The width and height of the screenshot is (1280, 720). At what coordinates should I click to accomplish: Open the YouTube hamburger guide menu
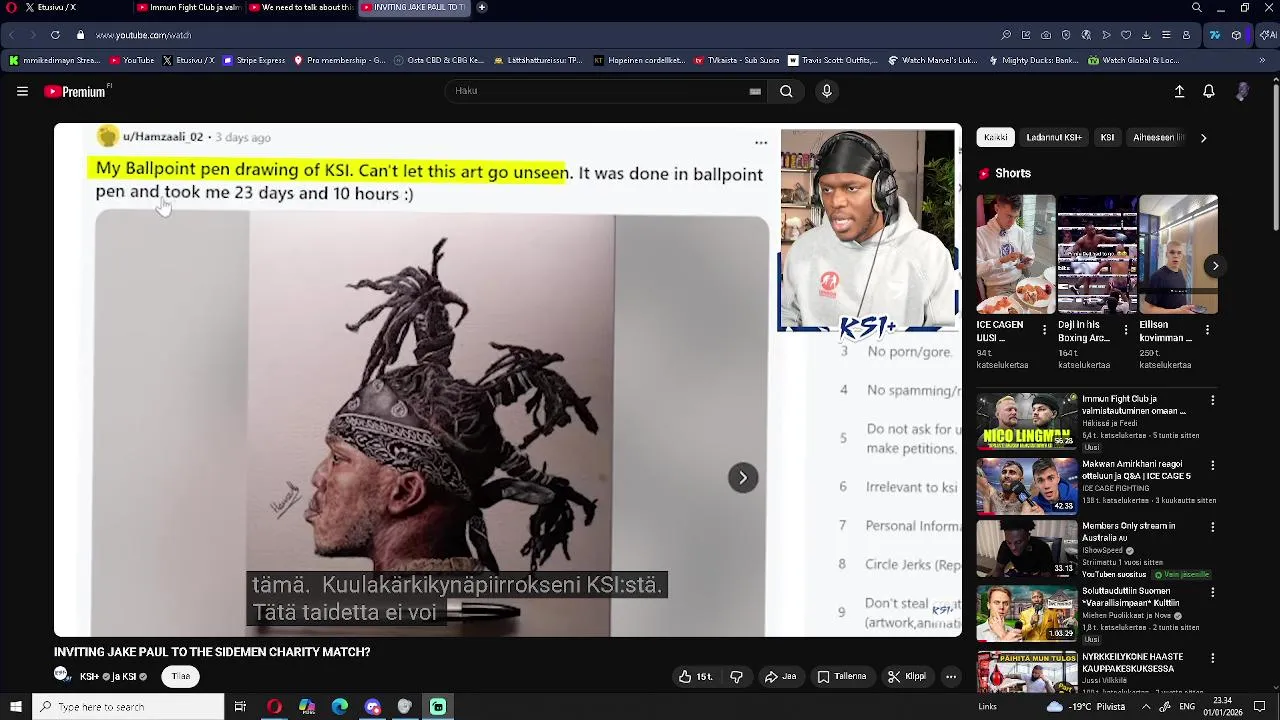22,91
